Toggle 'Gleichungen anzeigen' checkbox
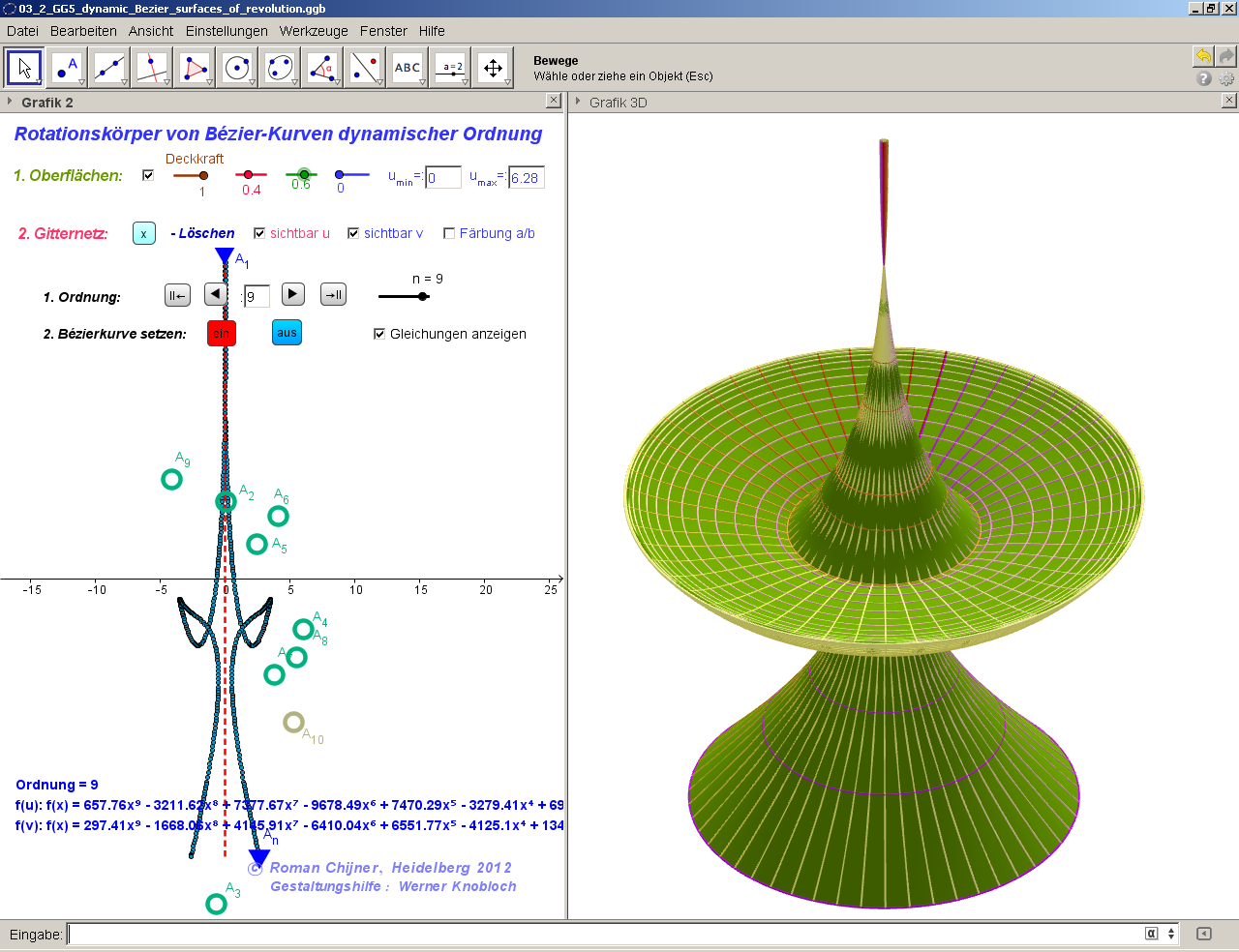Screen dimensions: 1239x952 (379, 334)
